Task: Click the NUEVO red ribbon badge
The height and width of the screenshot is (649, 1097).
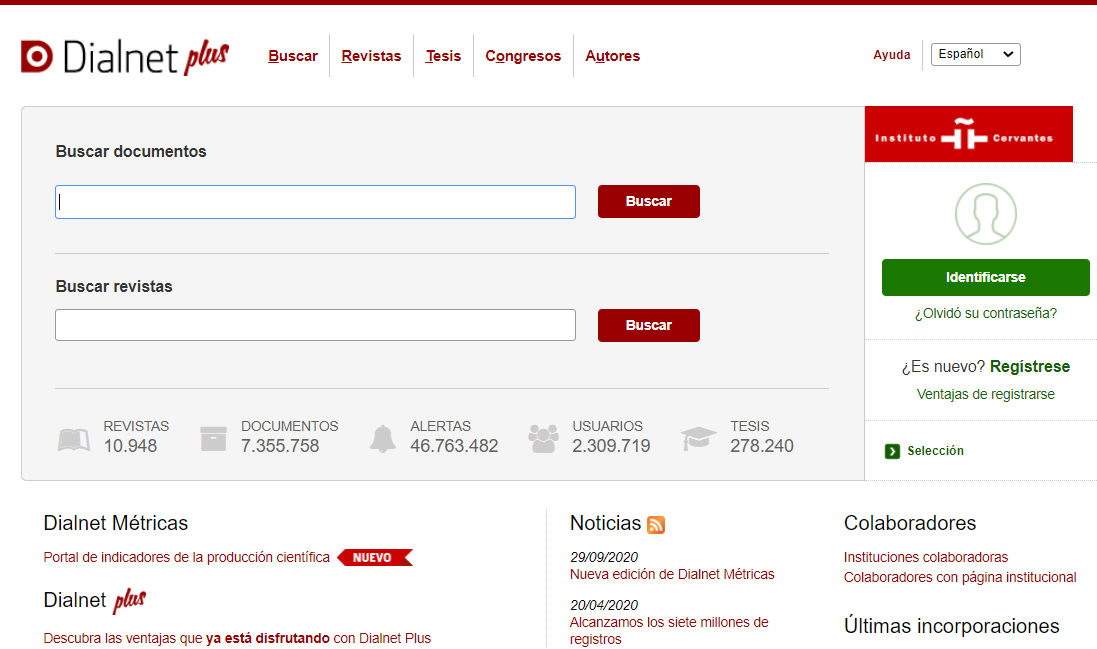Action: [x=375, y=557]
